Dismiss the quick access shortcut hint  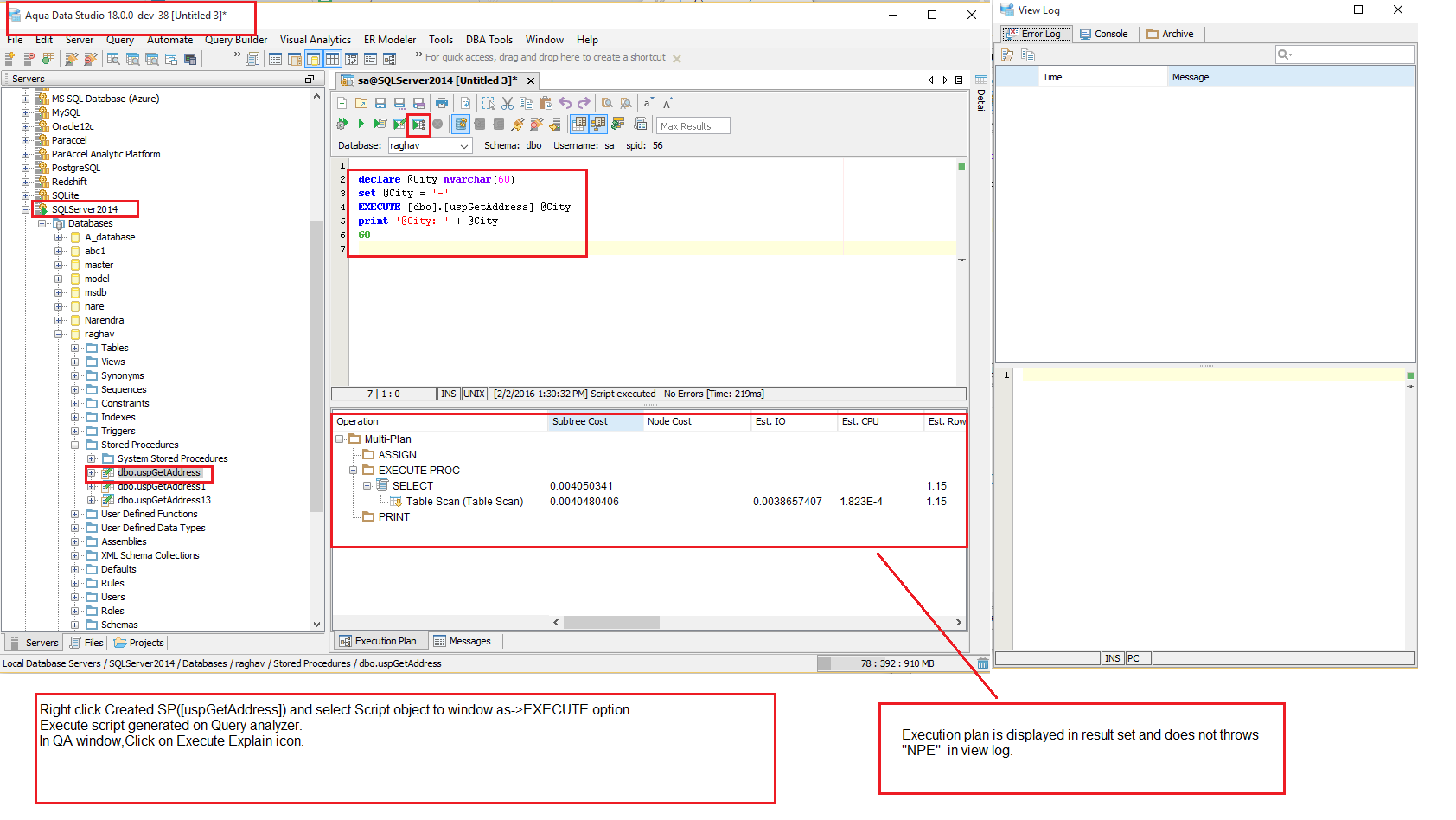pyautogui.click(x=677, y=59)
